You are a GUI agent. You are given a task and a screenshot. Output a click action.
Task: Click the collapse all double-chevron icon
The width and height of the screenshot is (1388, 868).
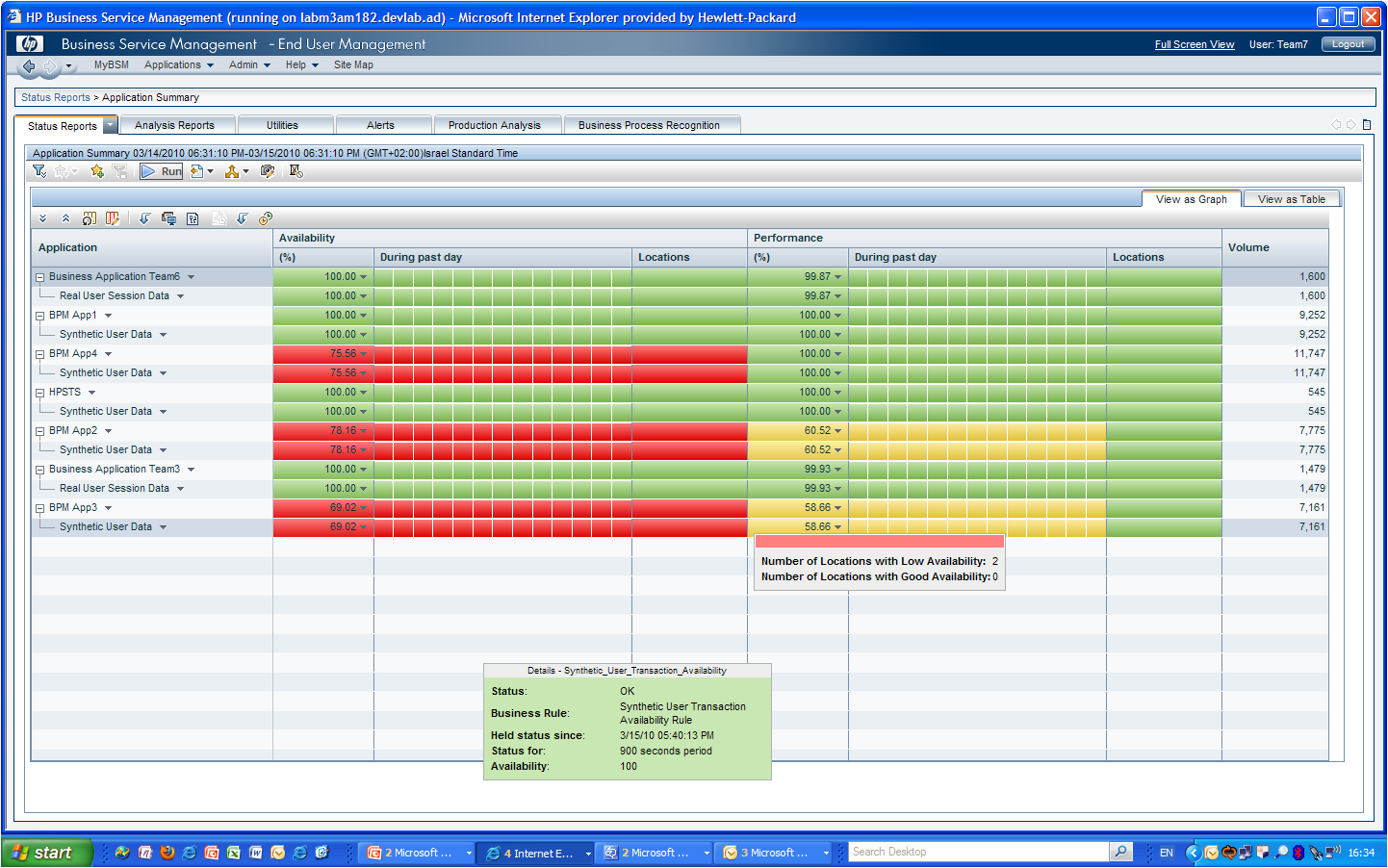(x=65, y=218)
